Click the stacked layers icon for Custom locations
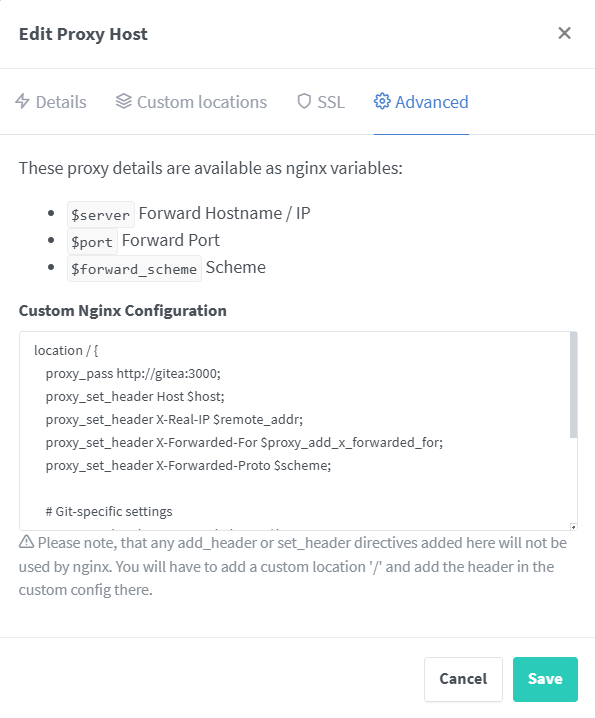The image size is (595, 718). (x=124, y=101)
